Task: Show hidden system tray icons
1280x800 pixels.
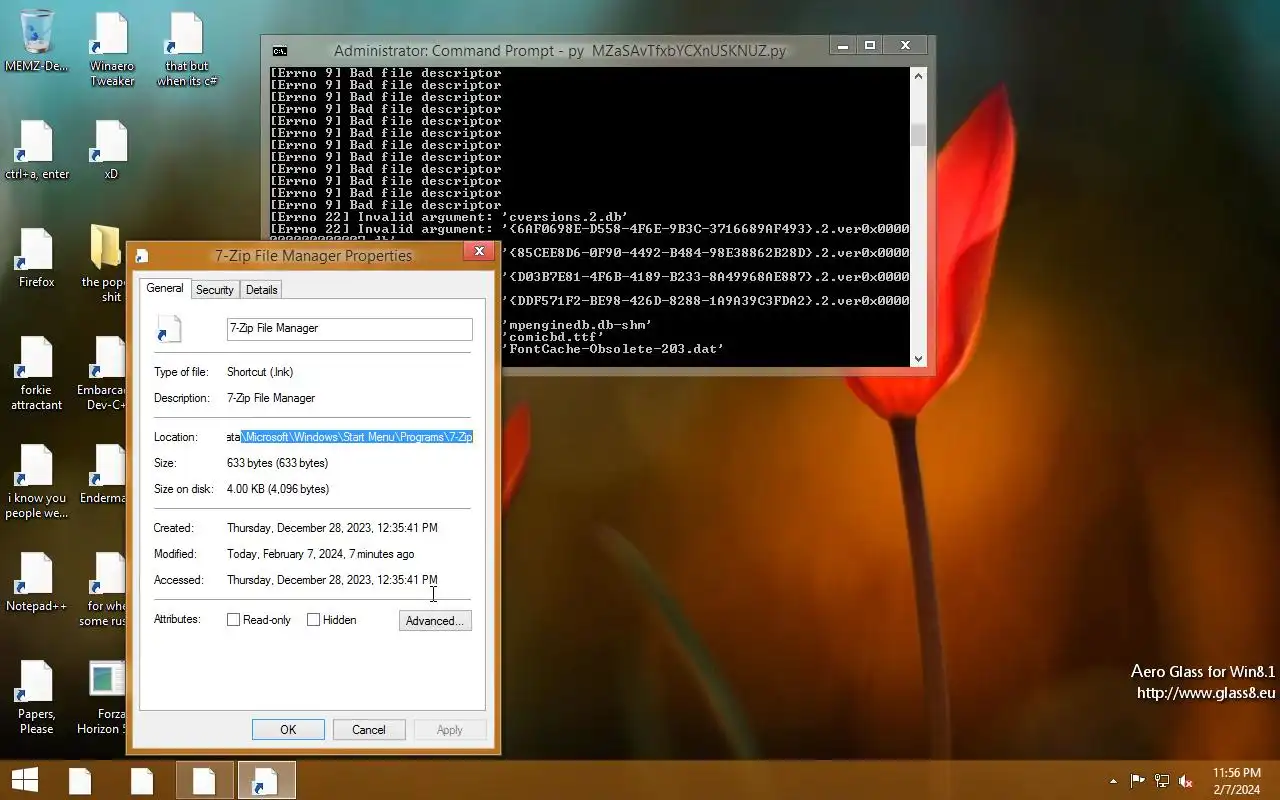Action: 1113,781
